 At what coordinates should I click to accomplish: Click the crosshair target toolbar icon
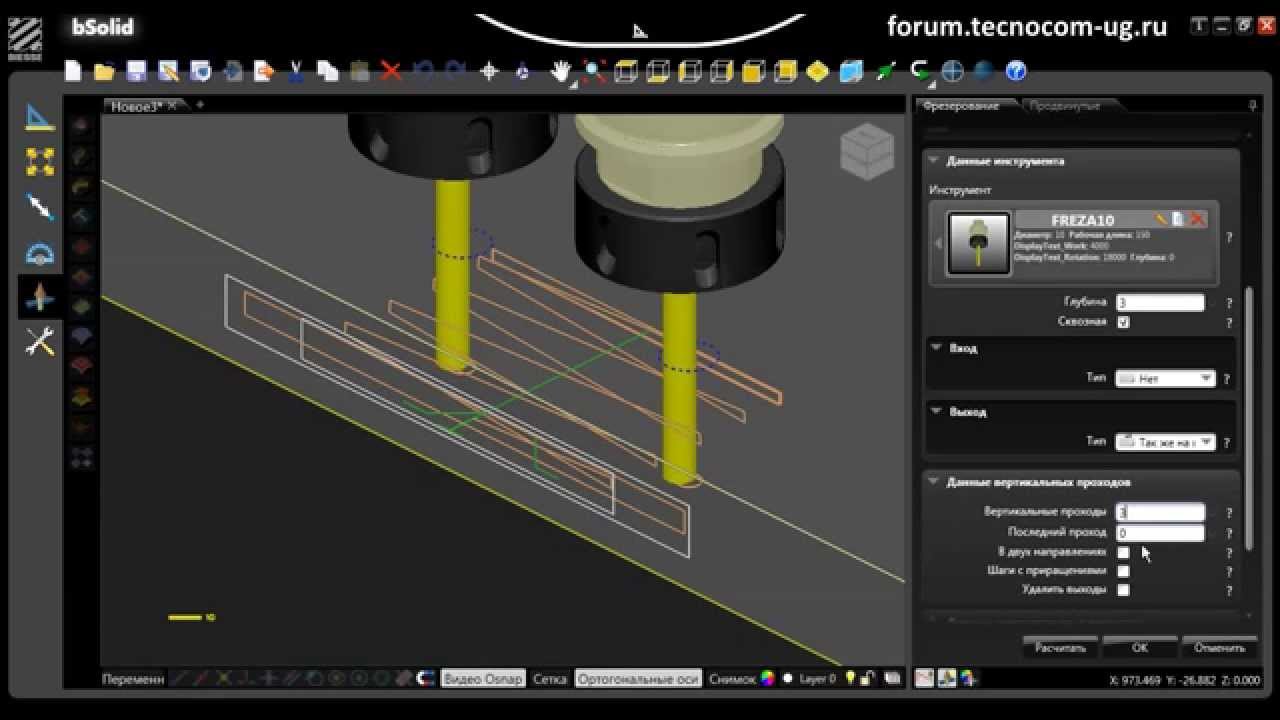(489, 71)
